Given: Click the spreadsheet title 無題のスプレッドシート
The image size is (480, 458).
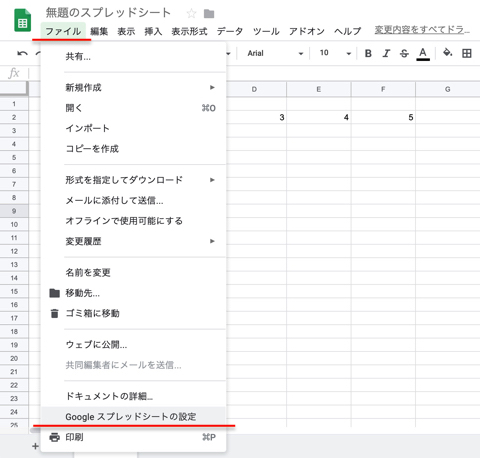Looking at the screenshot, I should tap(108, 13).
